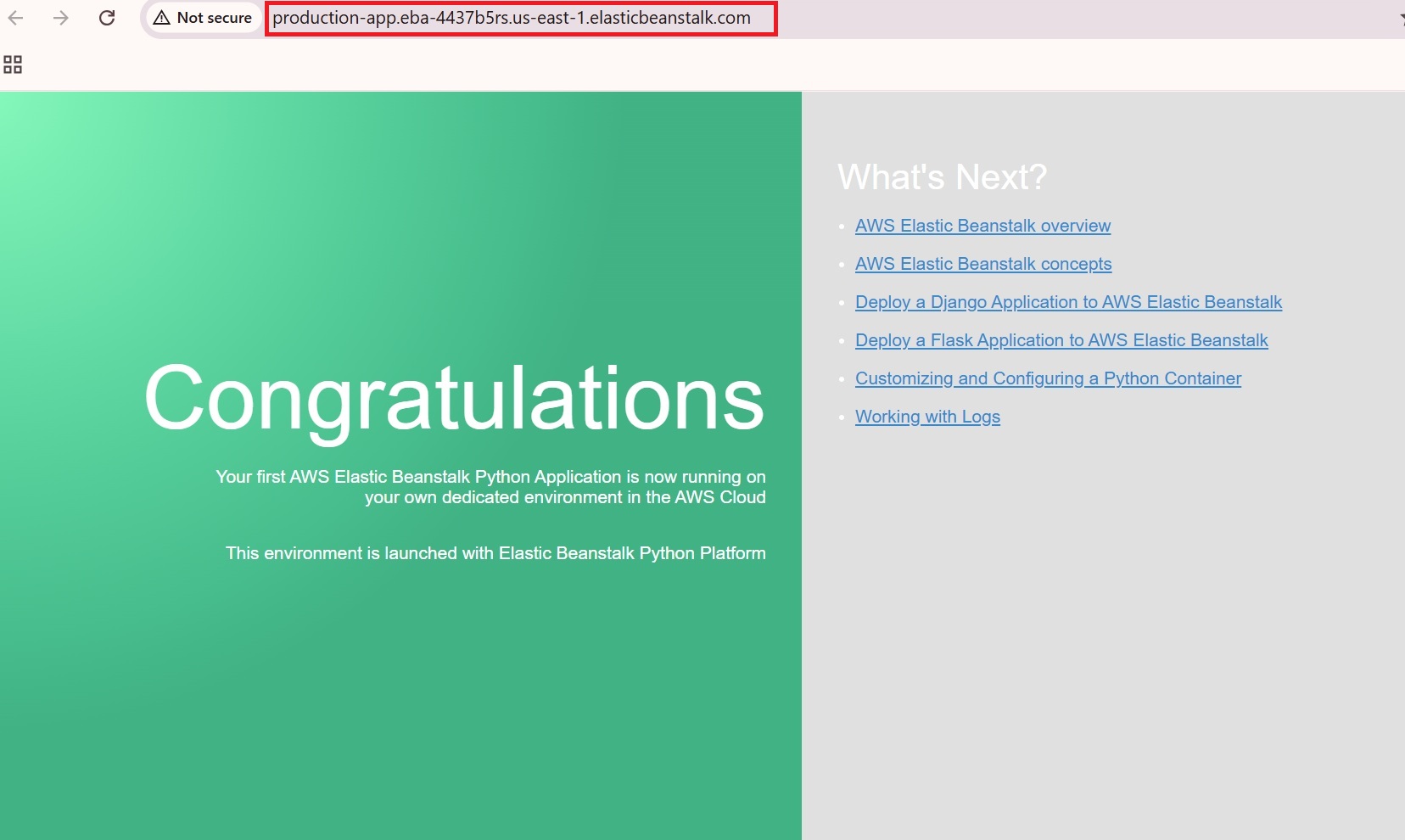The image size is (1405, 840).
Task: Open the Deploy a Flask Application link
Action: (x=1061, y=340)
